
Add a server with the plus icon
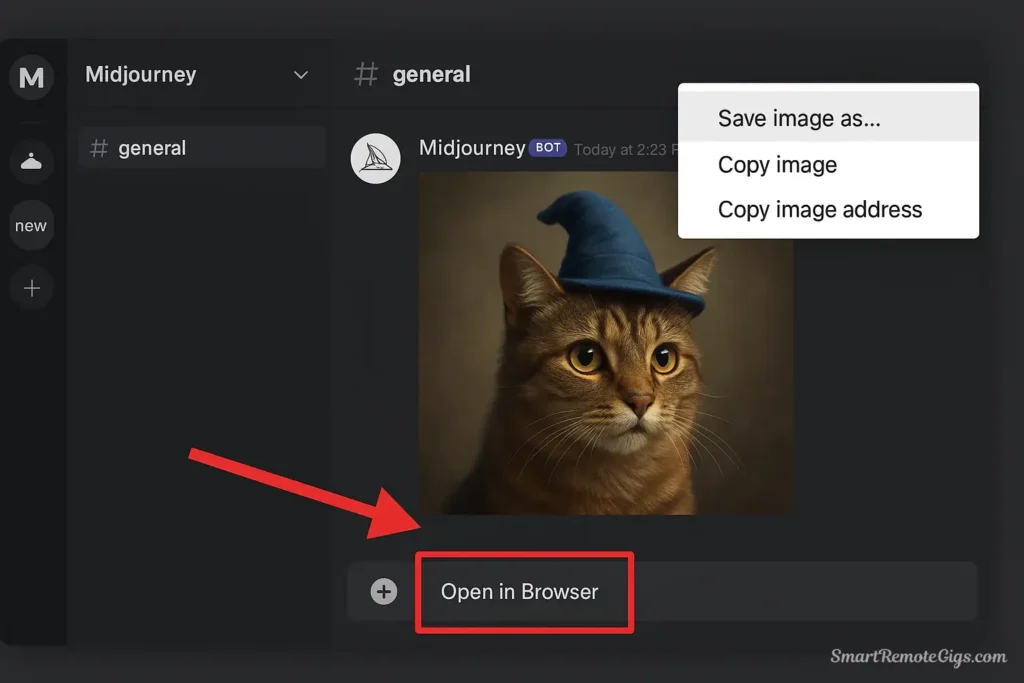point(31,289)
